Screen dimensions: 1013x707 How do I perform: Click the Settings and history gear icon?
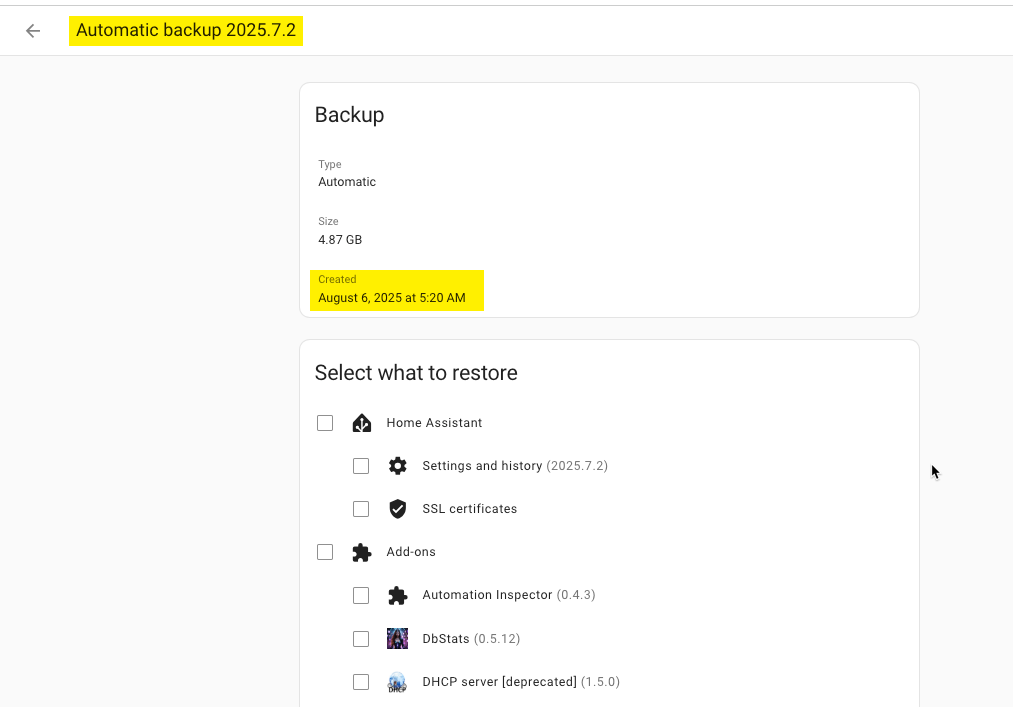coord(397,465)
